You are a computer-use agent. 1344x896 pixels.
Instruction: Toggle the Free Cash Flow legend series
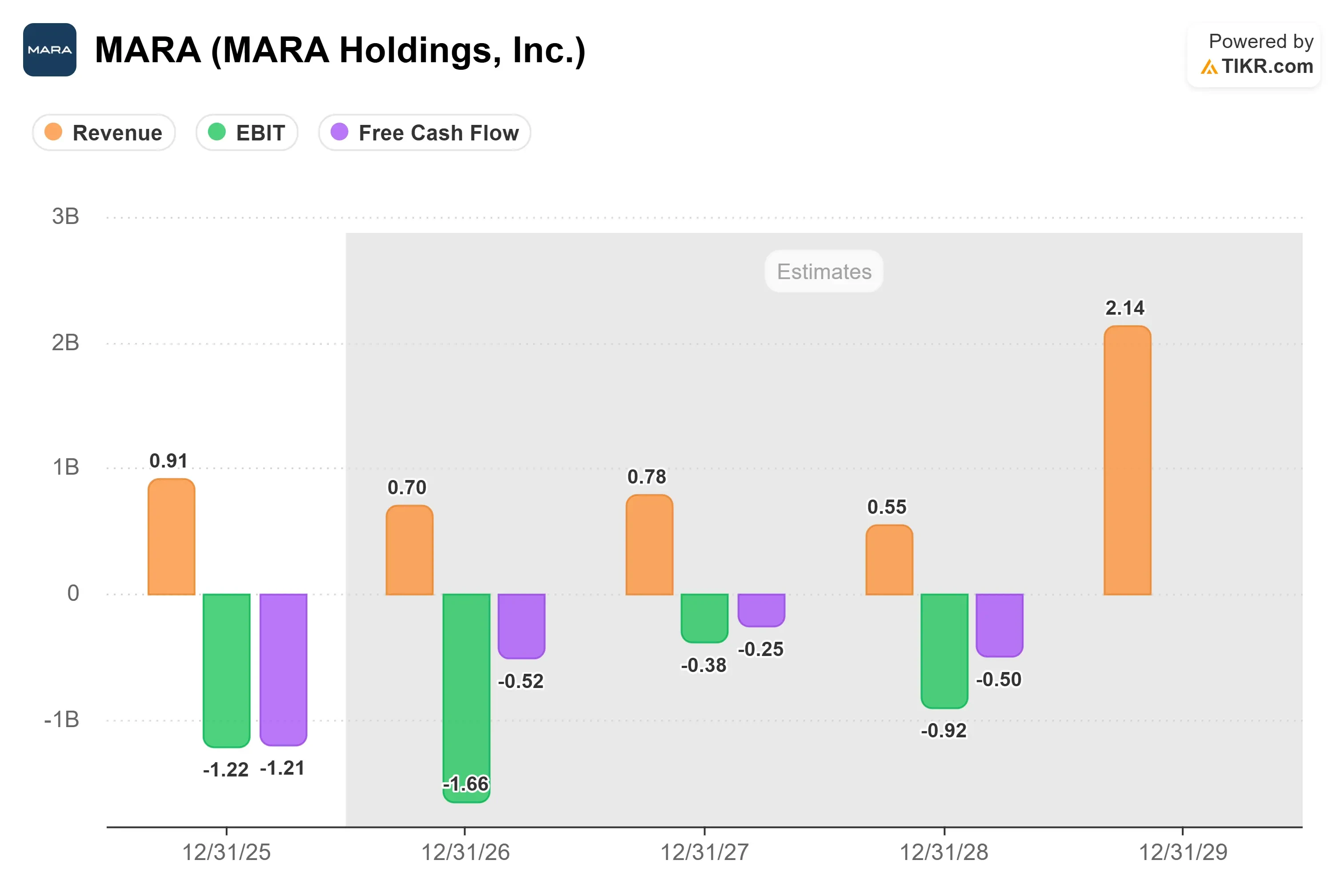click(424, 132)
